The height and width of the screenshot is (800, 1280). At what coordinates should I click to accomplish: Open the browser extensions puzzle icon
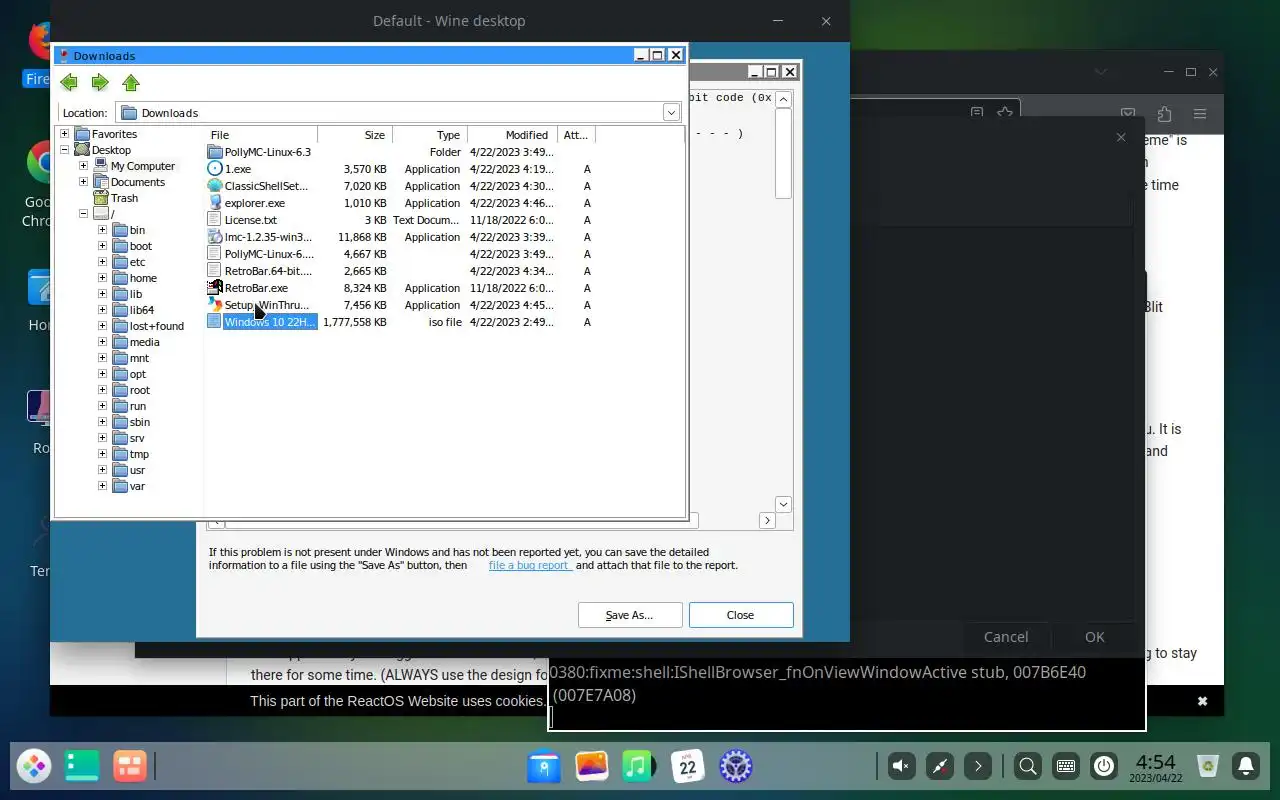pos(1164,114)
